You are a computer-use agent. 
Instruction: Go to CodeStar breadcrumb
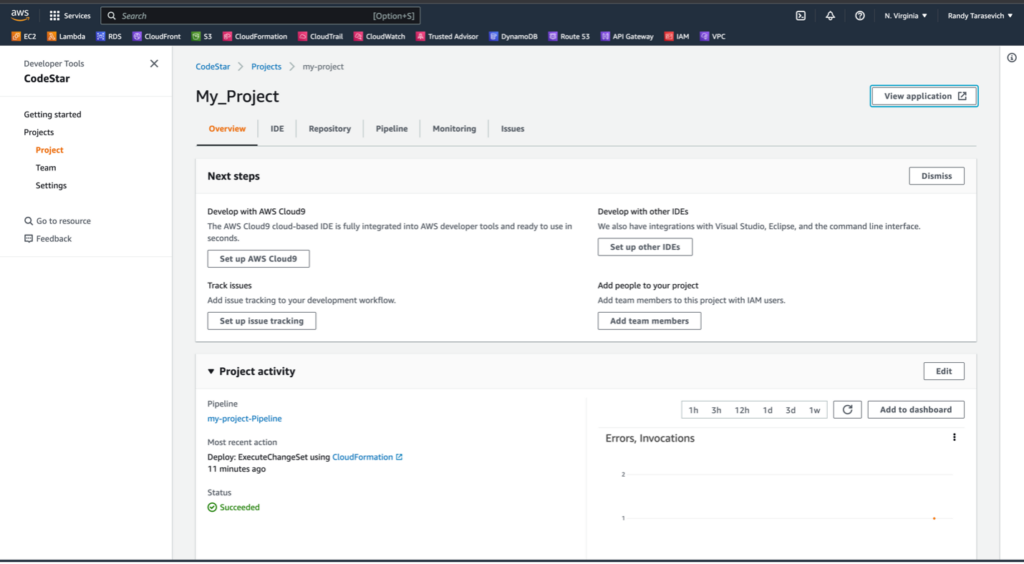click(213, 67)
